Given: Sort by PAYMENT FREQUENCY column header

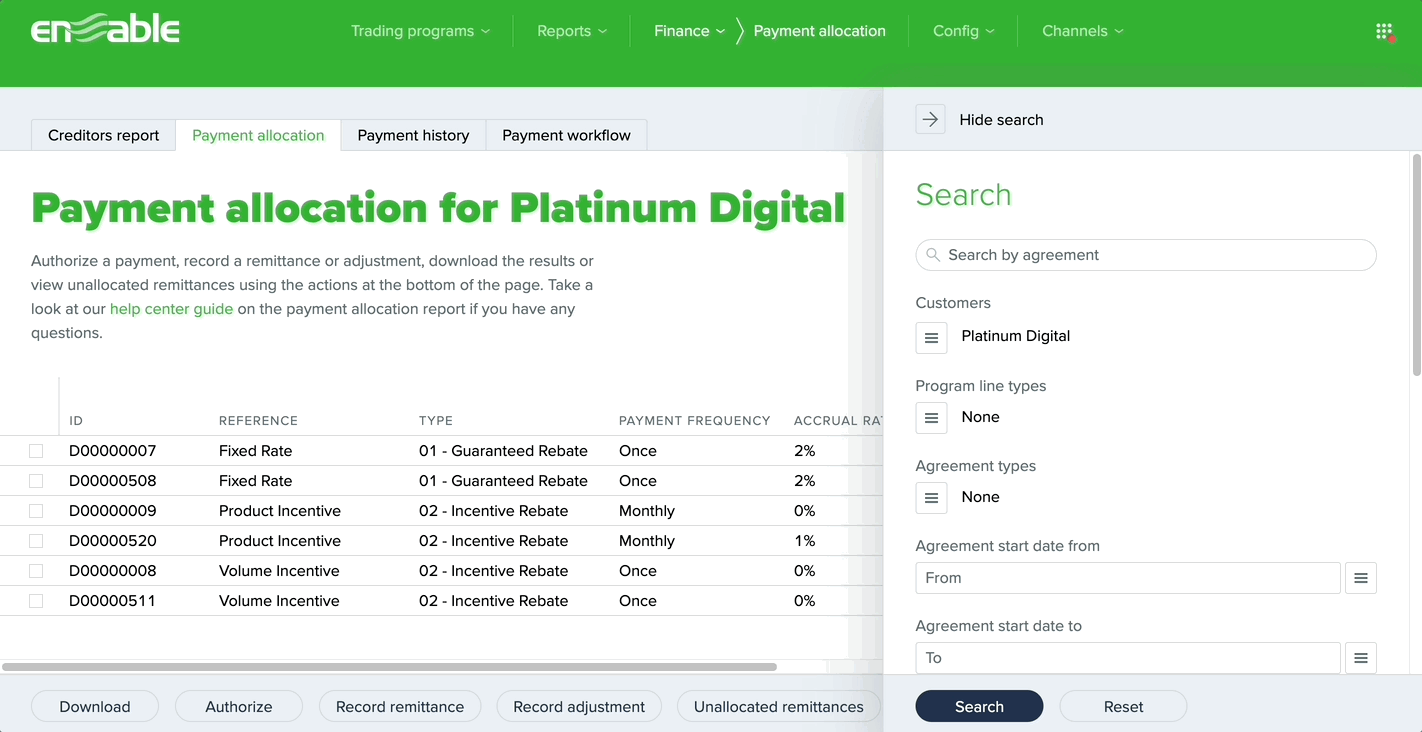Looking at the screenshot, I should (695, 421).
